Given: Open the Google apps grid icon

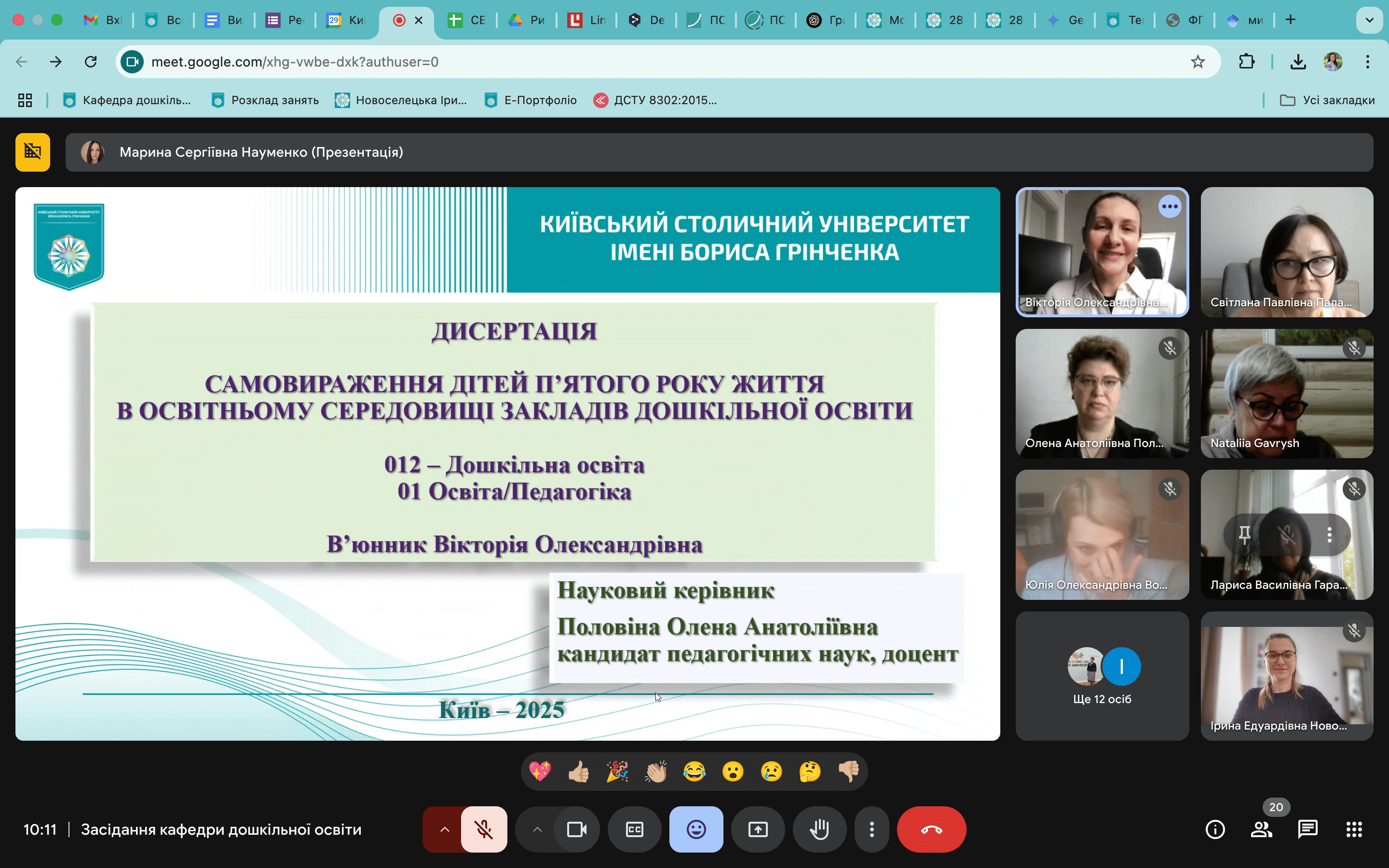Looking at the screenshot, I should [x=1354, y=829].
